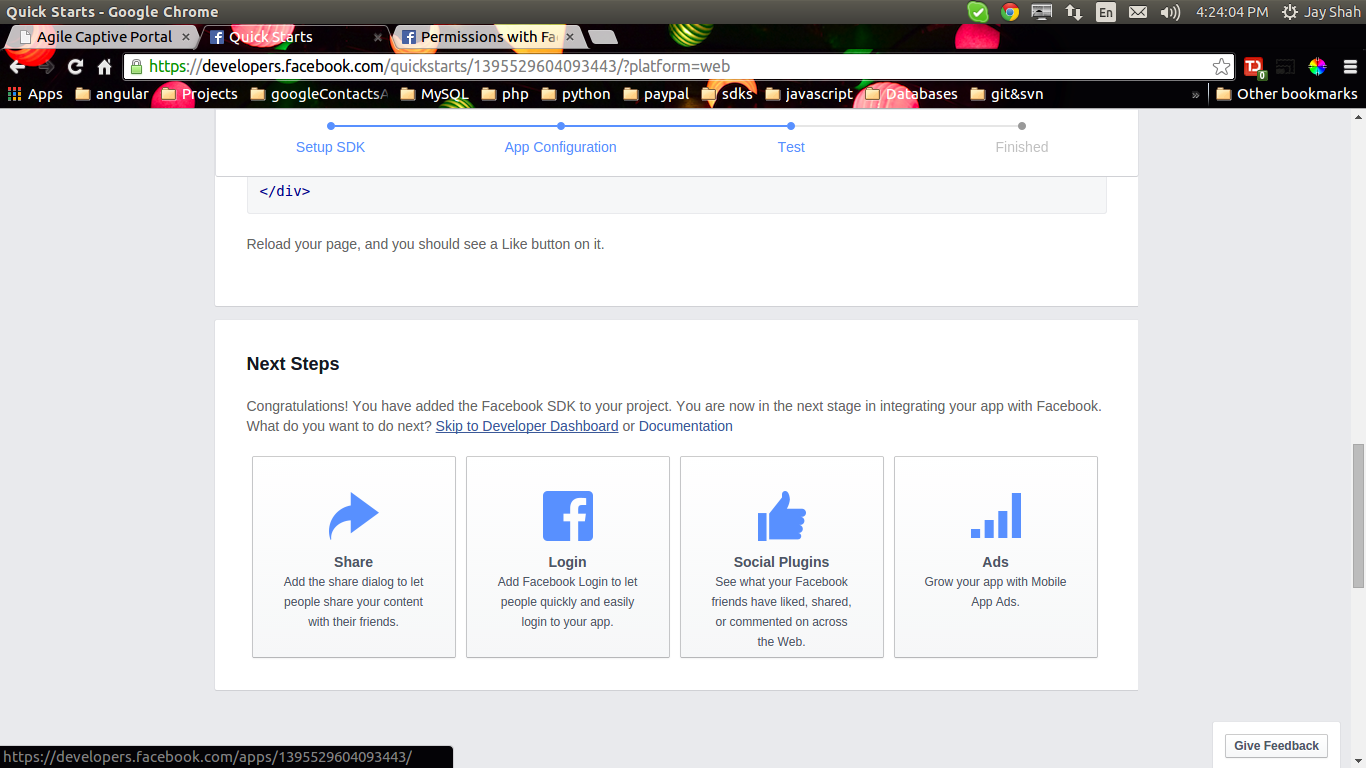The width and height of the screenshot is (1366, 768).
Task: Open the network connections tray icon
Action: [x=1074, y=12]
